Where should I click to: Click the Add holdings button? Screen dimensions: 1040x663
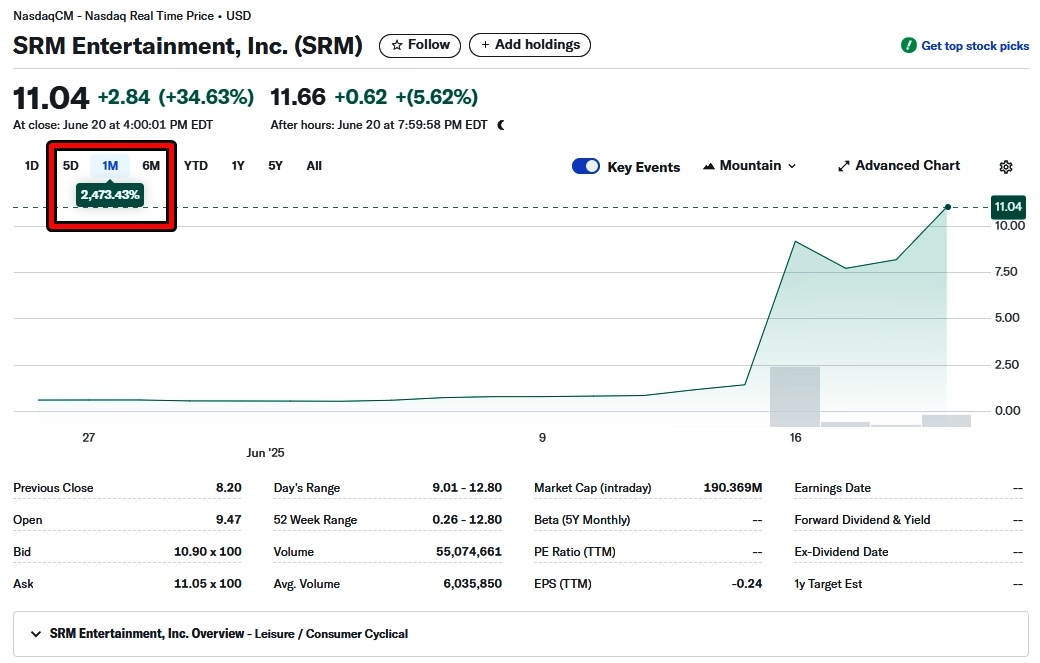[530, 45]
